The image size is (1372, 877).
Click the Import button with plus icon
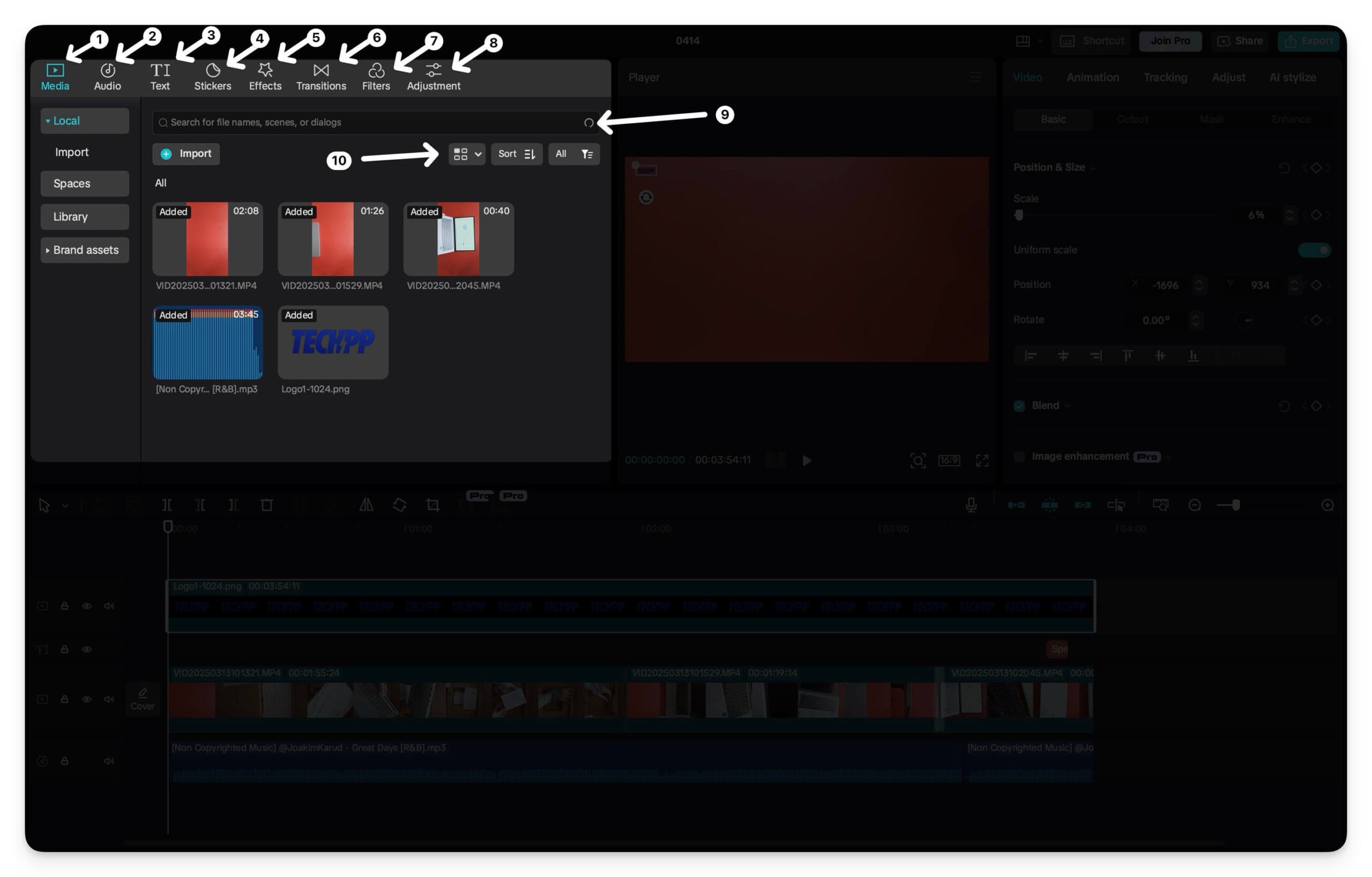pyautogui.click(x=186, y=154)
